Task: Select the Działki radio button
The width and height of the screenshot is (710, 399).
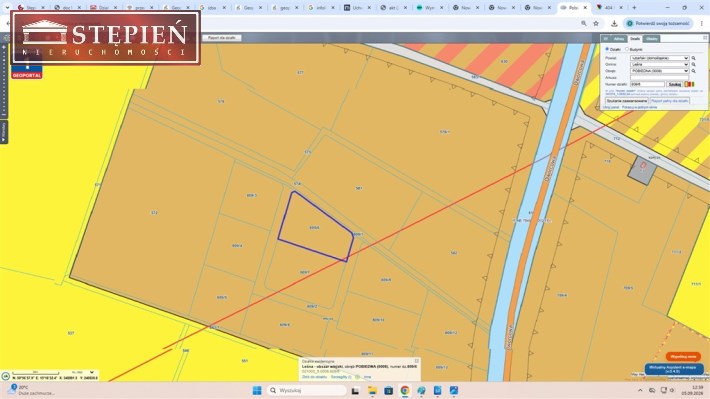Action: 608,49
